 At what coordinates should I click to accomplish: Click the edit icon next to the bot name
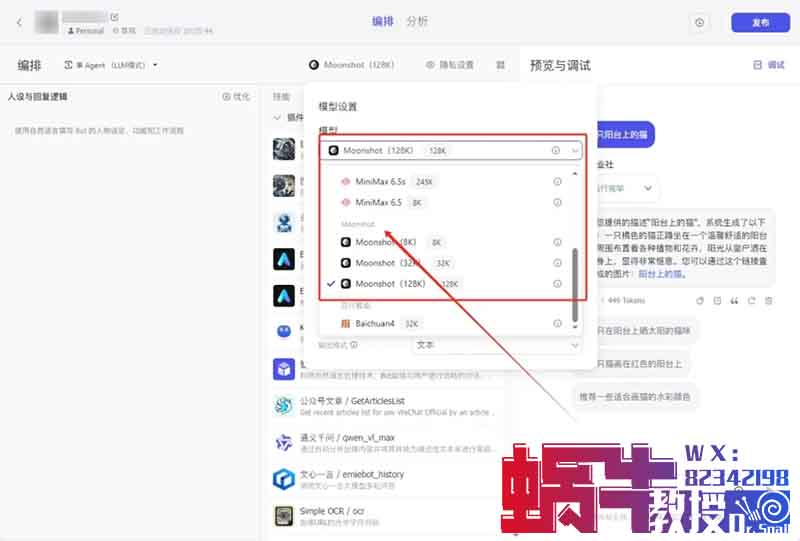[114, 17]
